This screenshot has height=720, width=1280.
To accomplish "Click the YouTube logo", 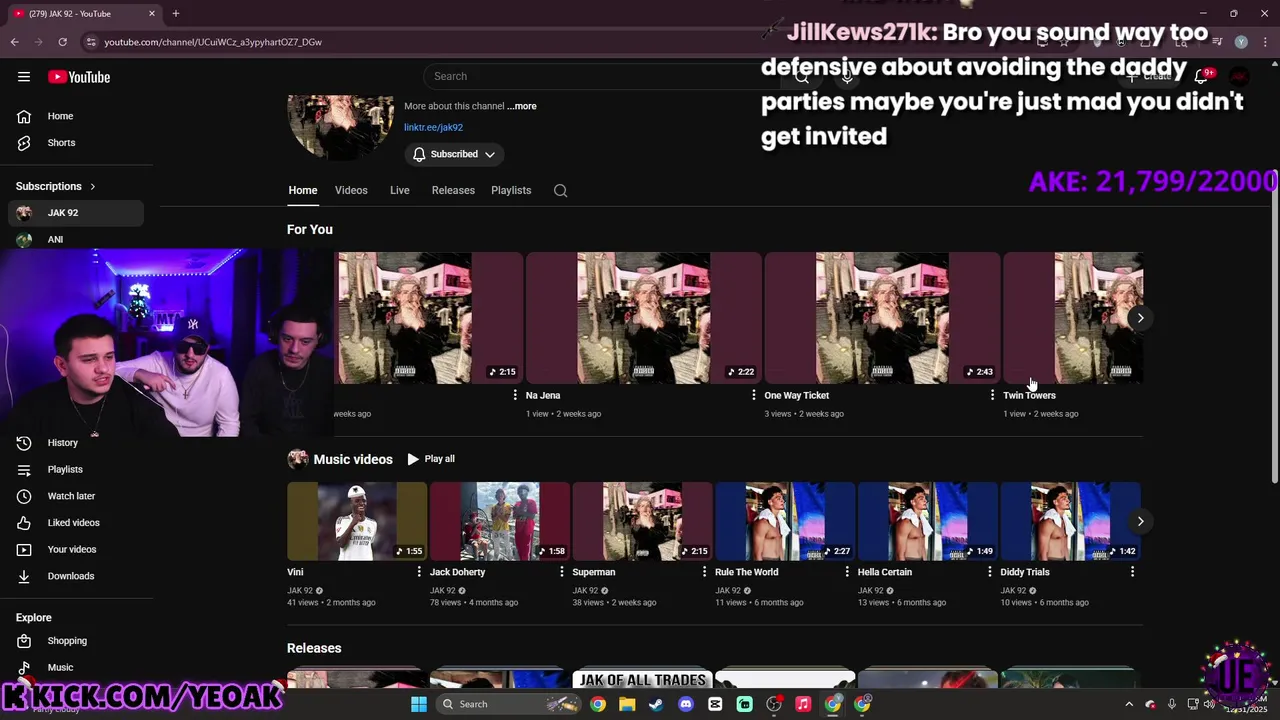I will [x=79, y=77].
